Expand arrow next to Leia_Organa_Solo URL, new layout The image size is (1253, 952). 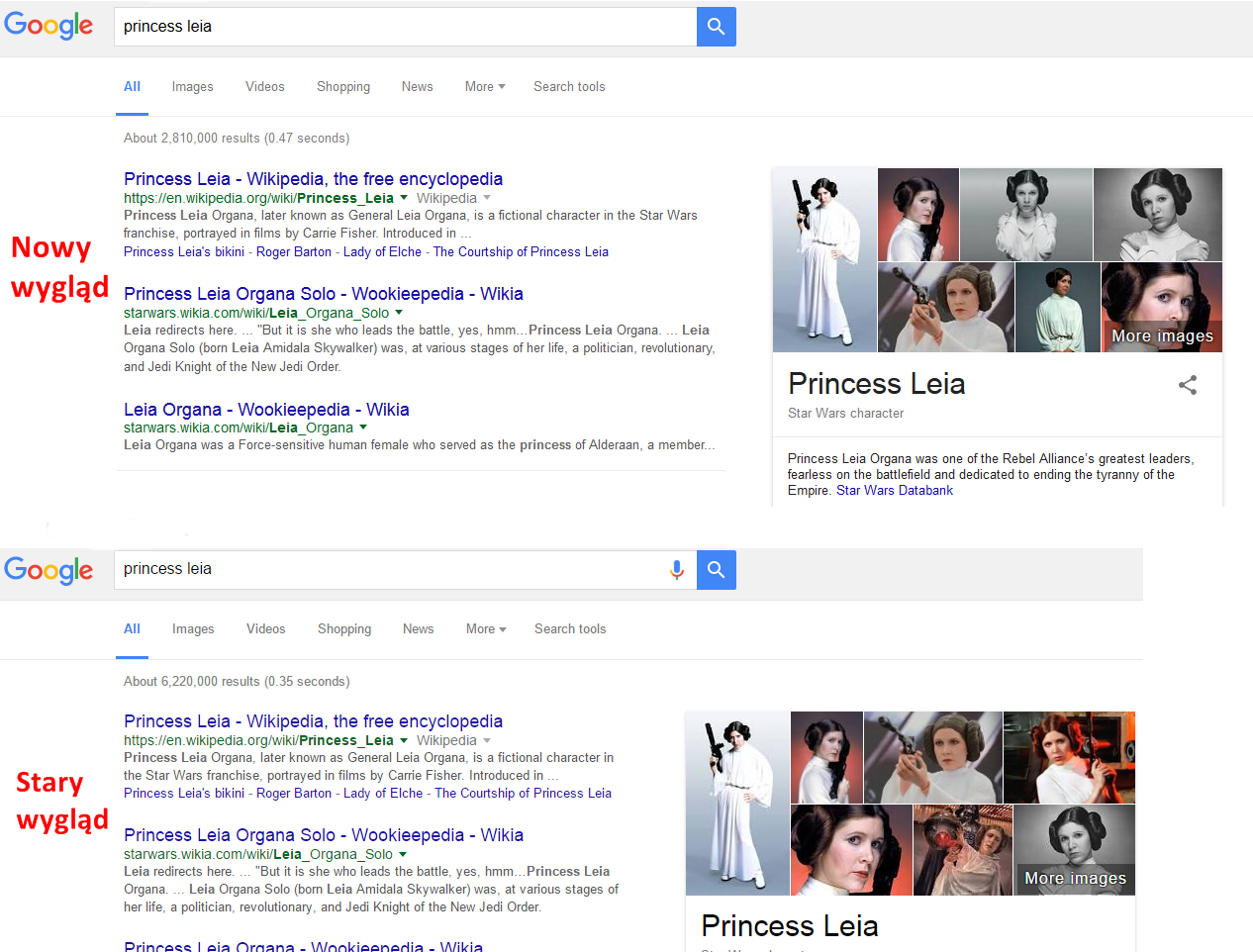click(399, 313)
